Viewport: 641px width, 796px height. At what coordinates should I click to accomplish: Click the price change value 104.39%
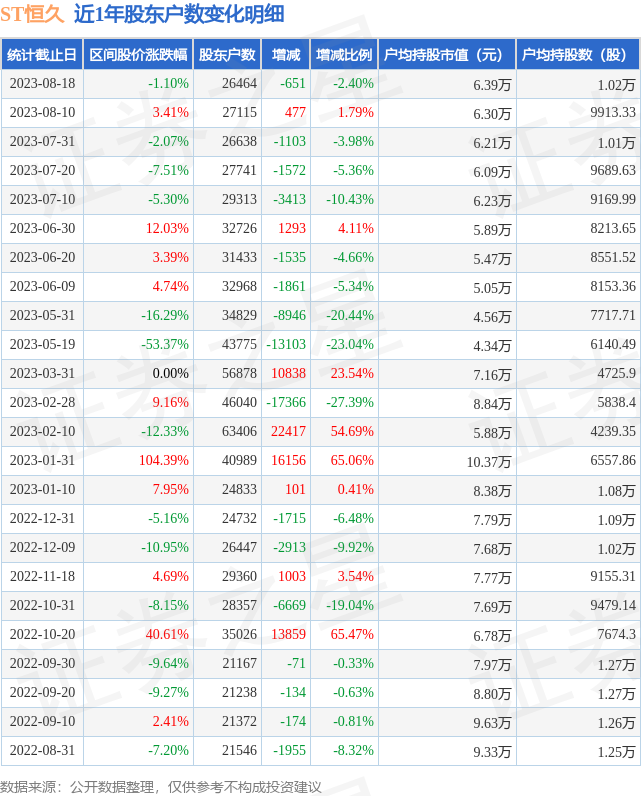coord(164,460)
